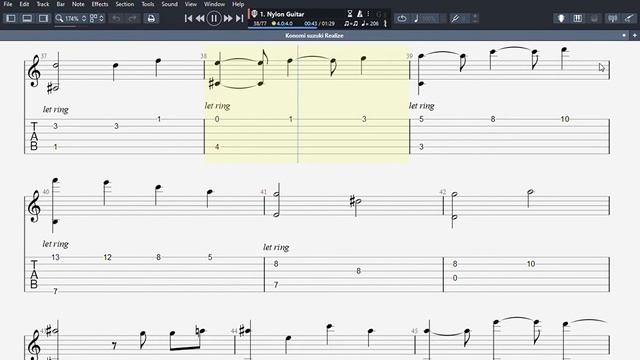Click the triplet feel indicator
The image size is (640, 360).
[x=351, y=24]
